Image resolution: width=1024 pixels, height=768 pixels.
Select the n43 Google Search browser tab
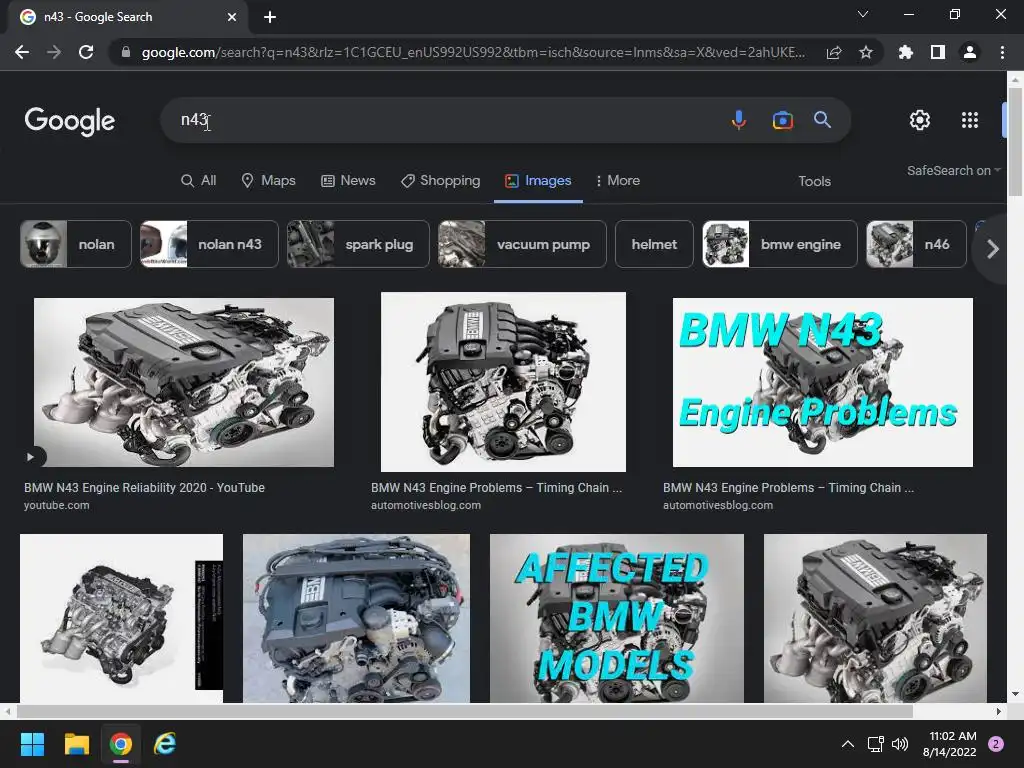pyautogui.click(x=127, y=17)
